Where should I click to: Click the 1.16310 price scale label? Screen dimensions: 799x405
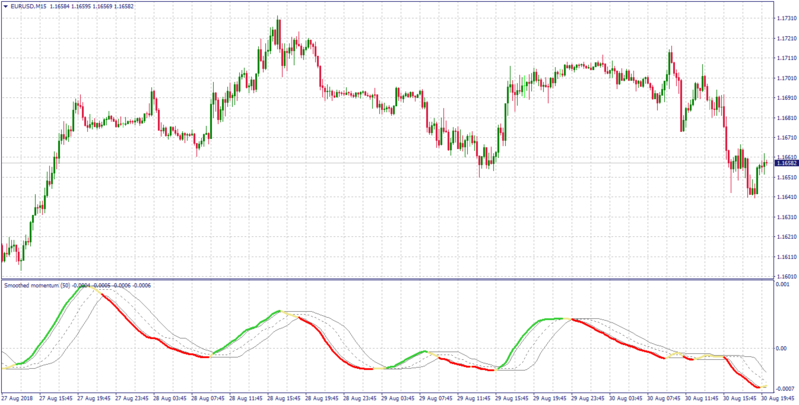787,217
